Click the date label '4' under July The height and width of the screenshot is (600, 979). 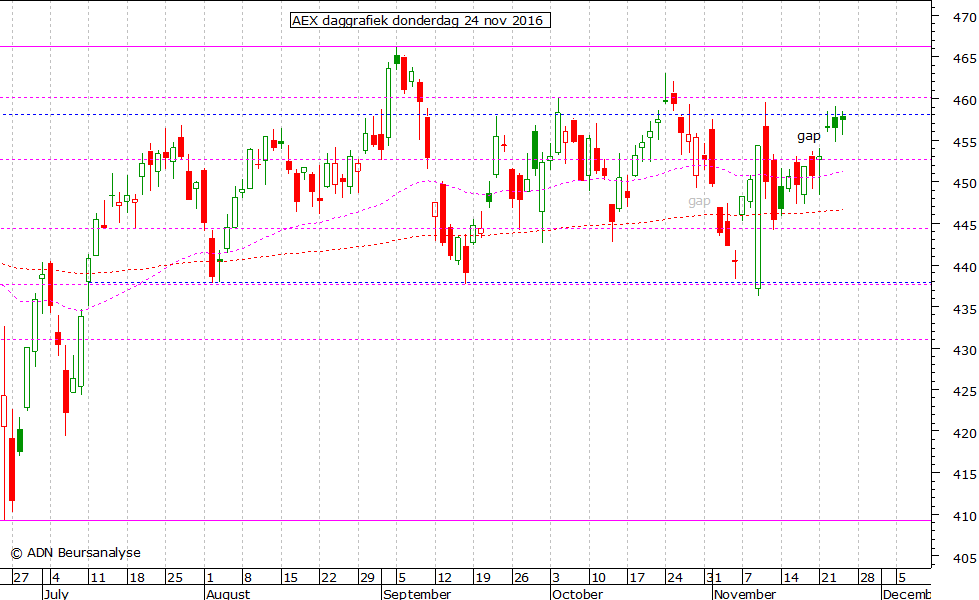coord(55,577)
